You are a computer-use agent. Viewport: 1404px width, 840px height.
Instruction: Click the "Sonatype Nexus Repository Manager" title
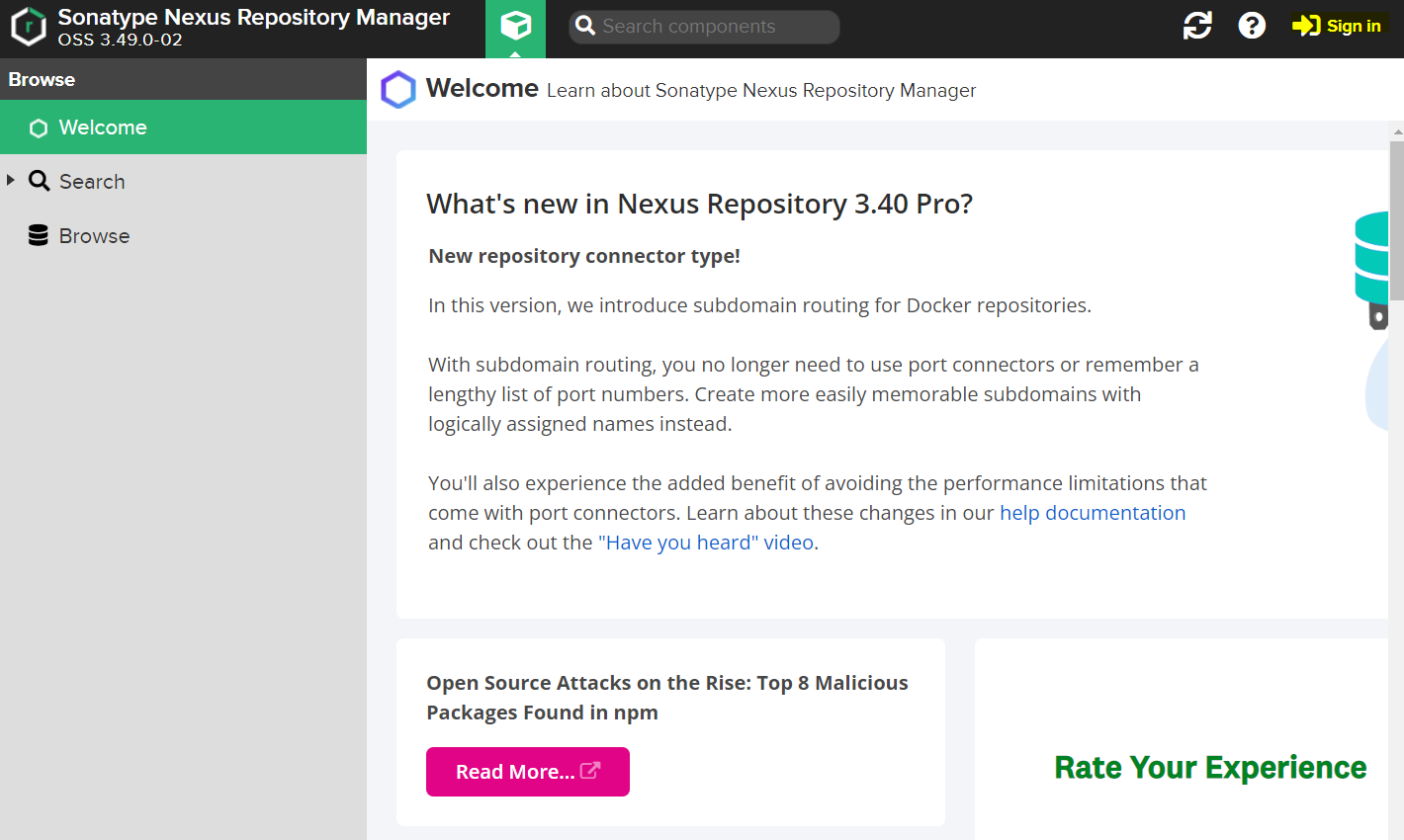coord(254,17)
